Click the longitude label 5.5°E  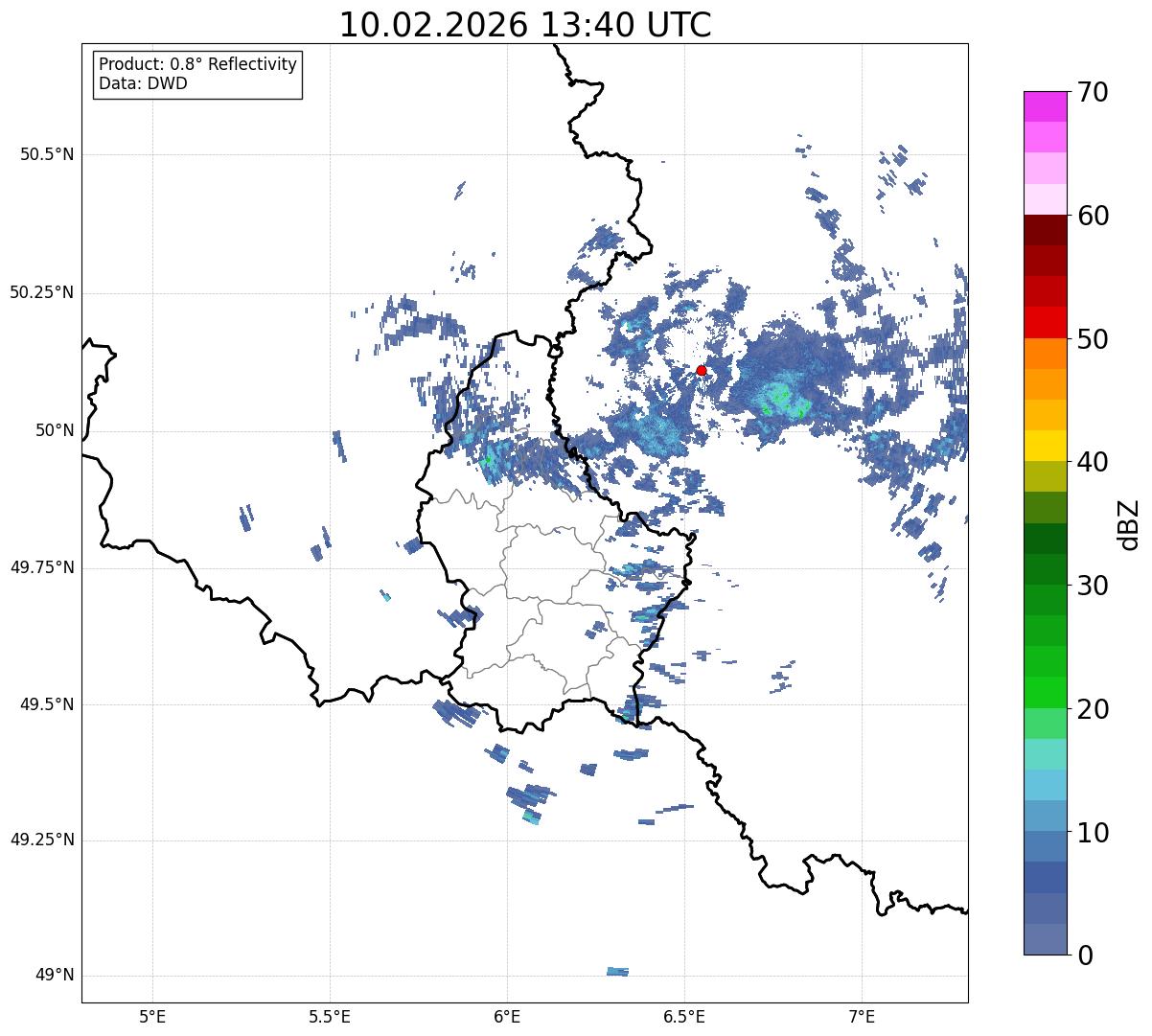click(330, 1017)
